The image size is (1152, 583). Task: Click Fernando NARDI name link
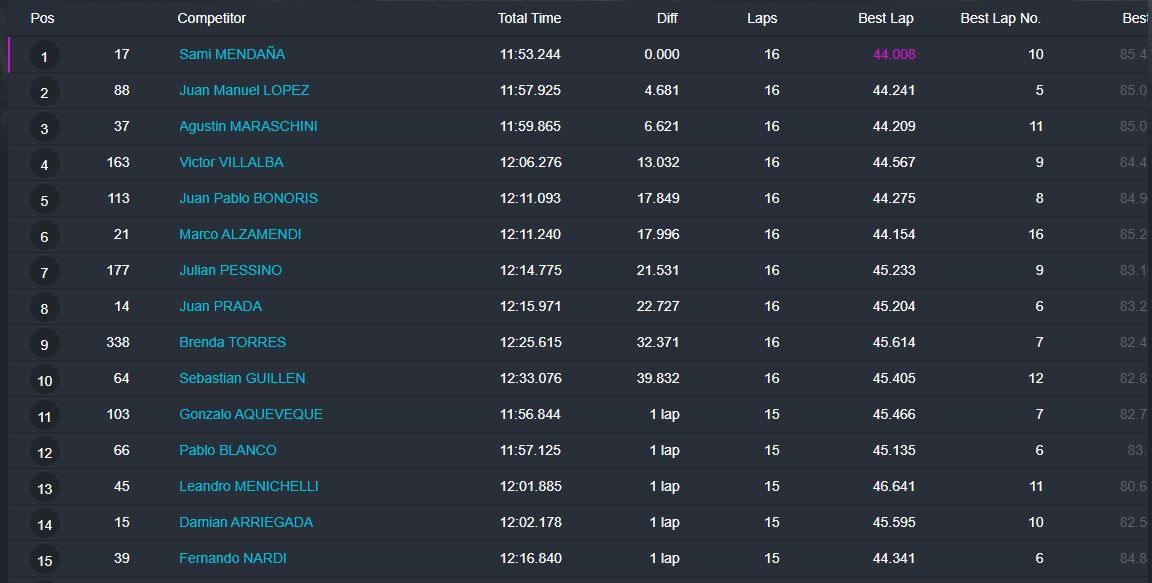click(233, 558)
